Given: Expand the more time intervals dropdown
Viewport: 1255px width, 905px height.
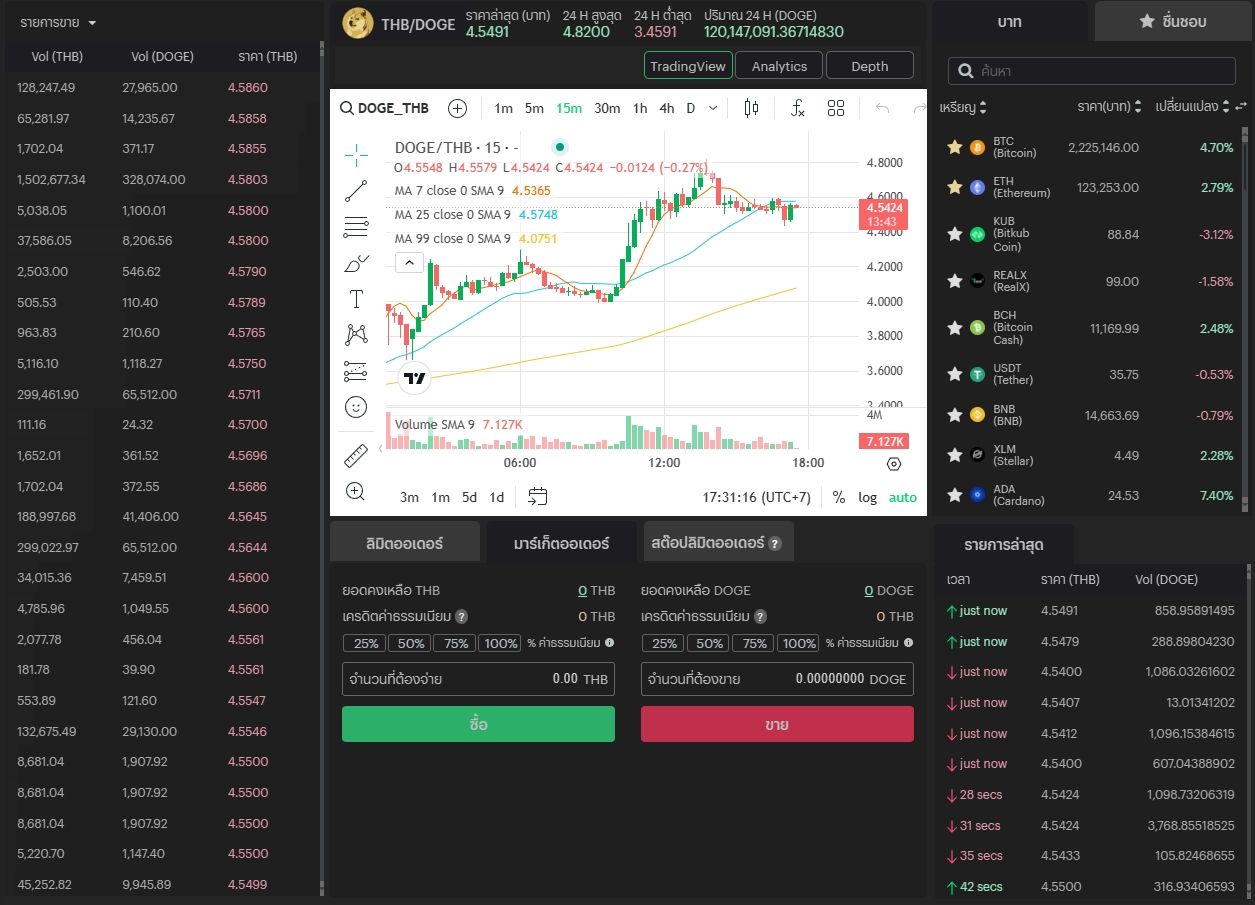Looking at the screenshot, I should coord(713,108).
